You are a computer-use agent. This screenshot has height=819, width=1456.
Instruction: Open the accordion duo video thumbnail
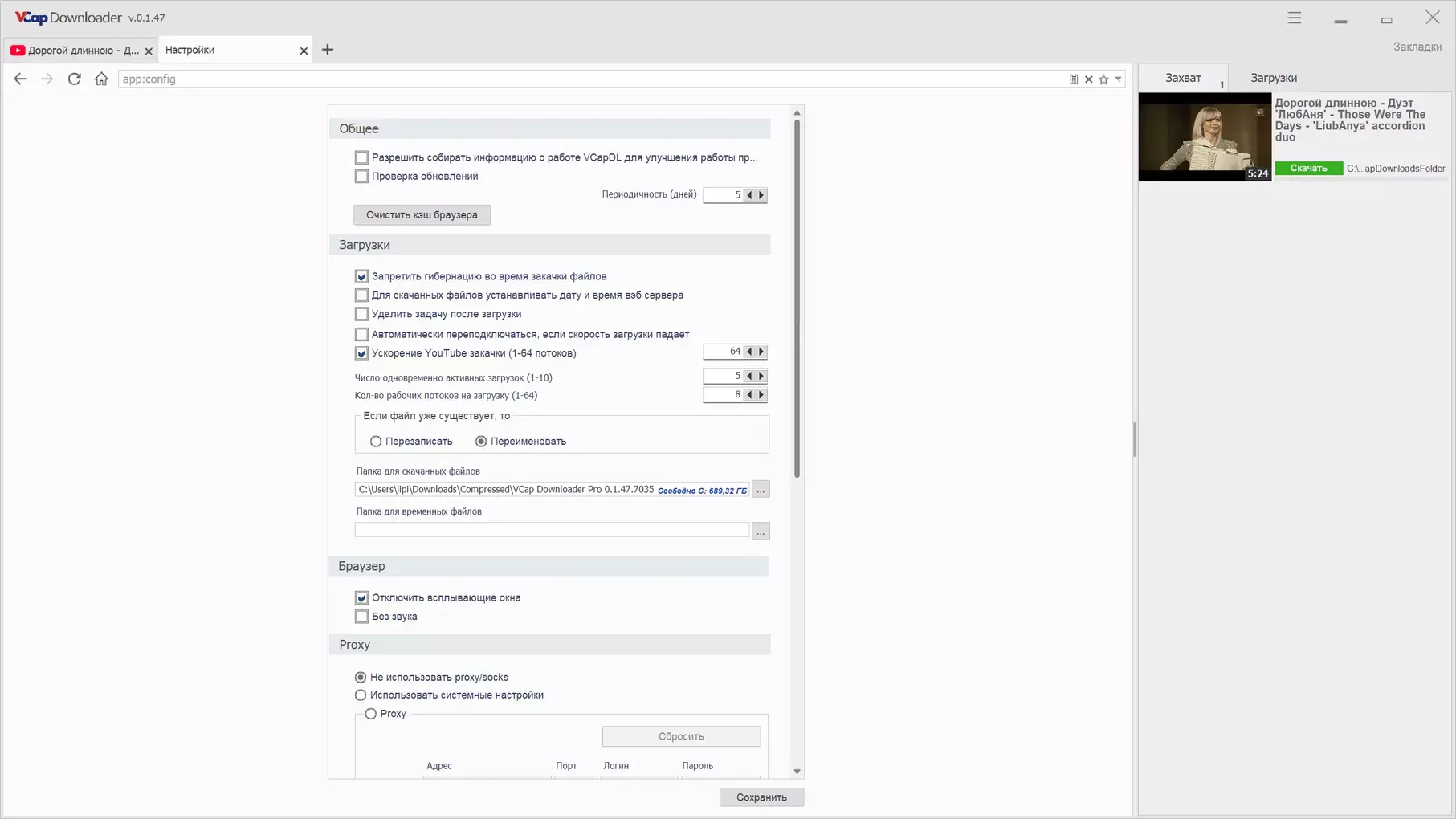[x=1205, y=137]
